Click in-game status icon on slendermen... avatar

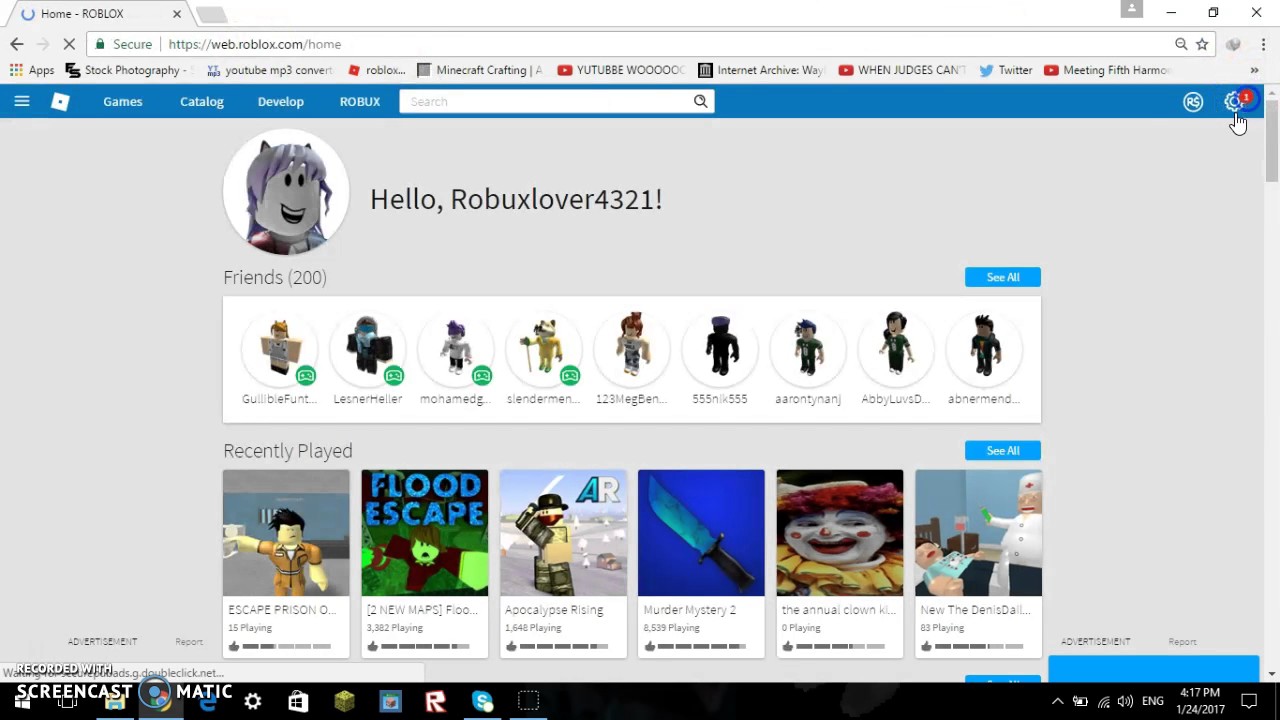click(x=570, y=376)
